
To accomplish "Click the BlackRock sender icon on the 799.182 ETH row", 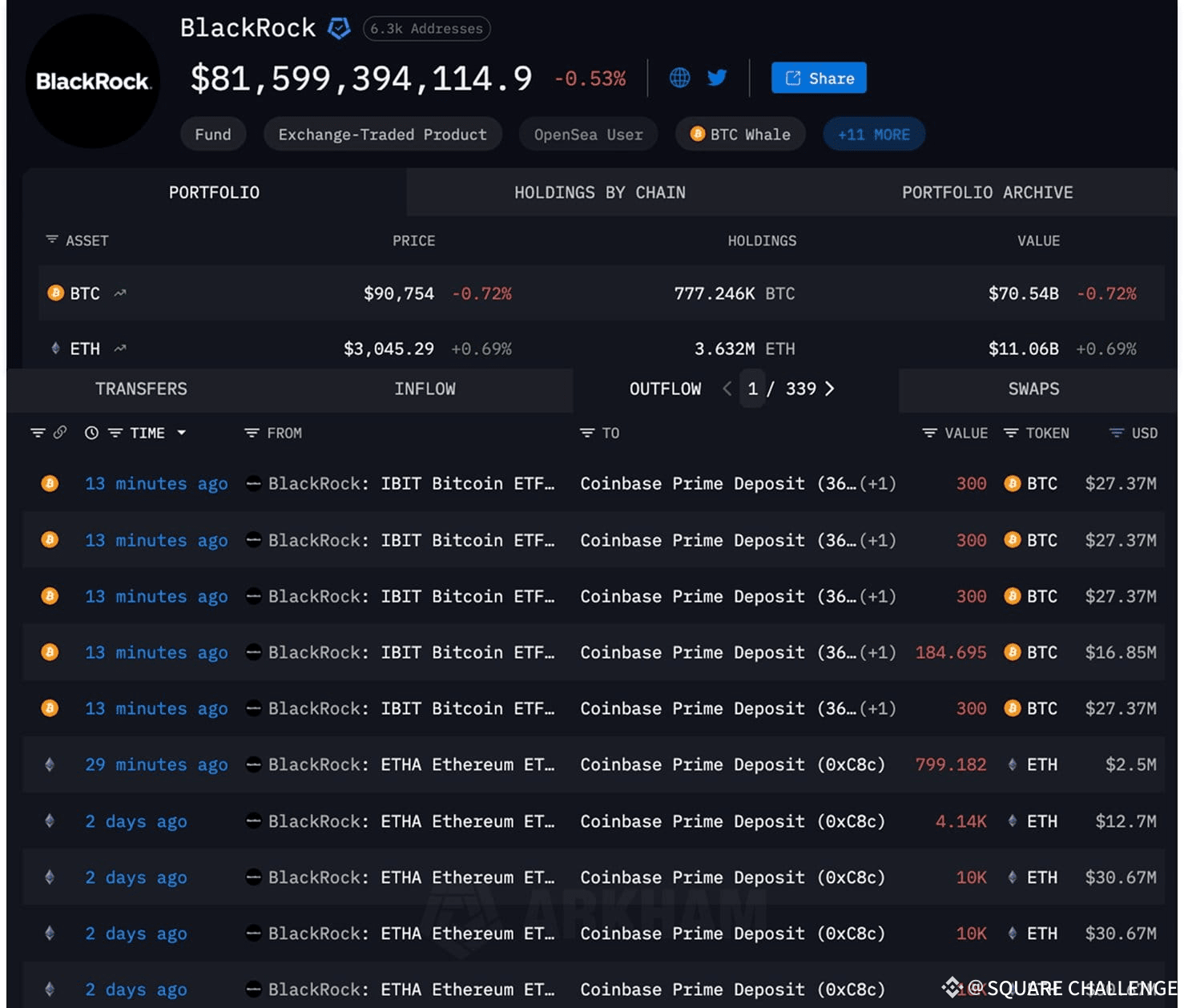I will point(253,764).
